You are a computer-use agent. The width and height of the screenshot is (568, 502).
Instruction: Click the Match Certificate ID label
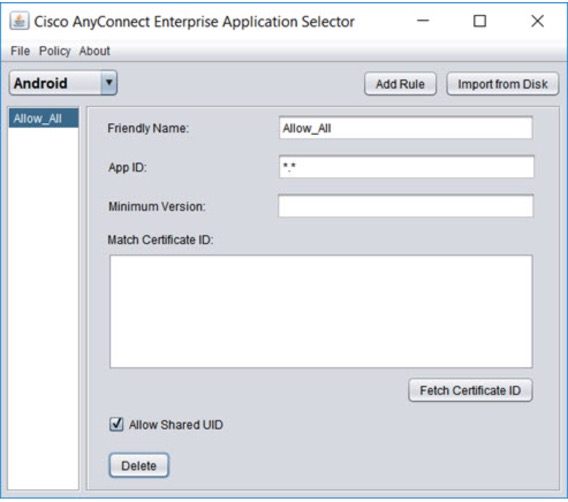pos(160,240)
